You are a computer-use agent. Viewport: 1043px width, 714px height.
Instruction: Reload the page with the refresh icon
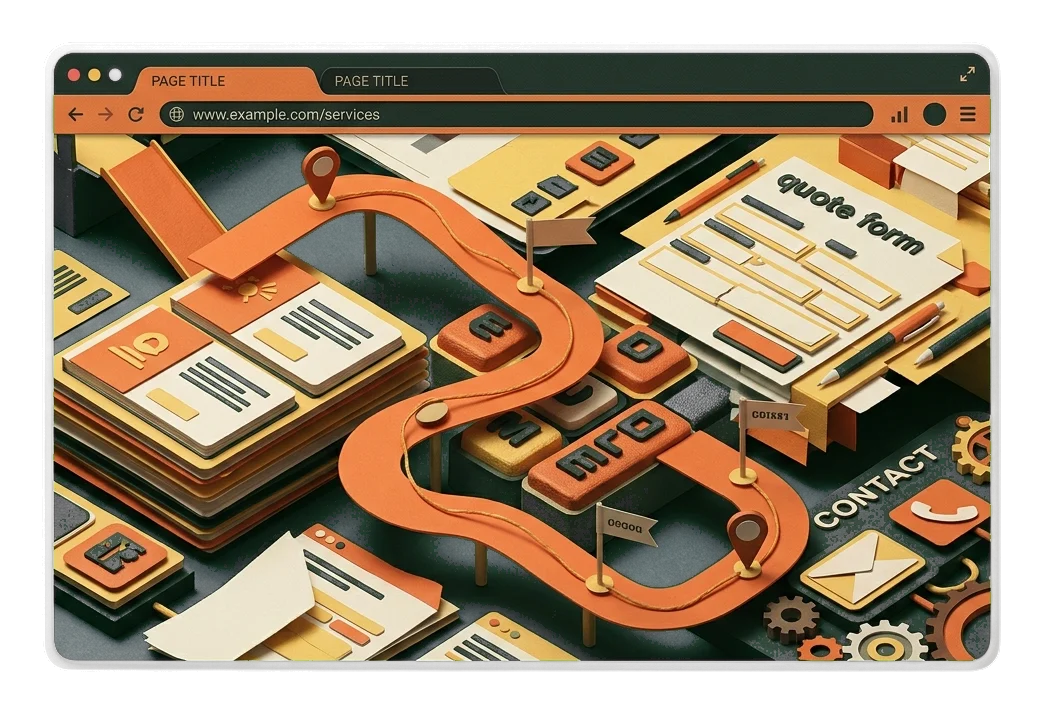click(x=136, y=114)
